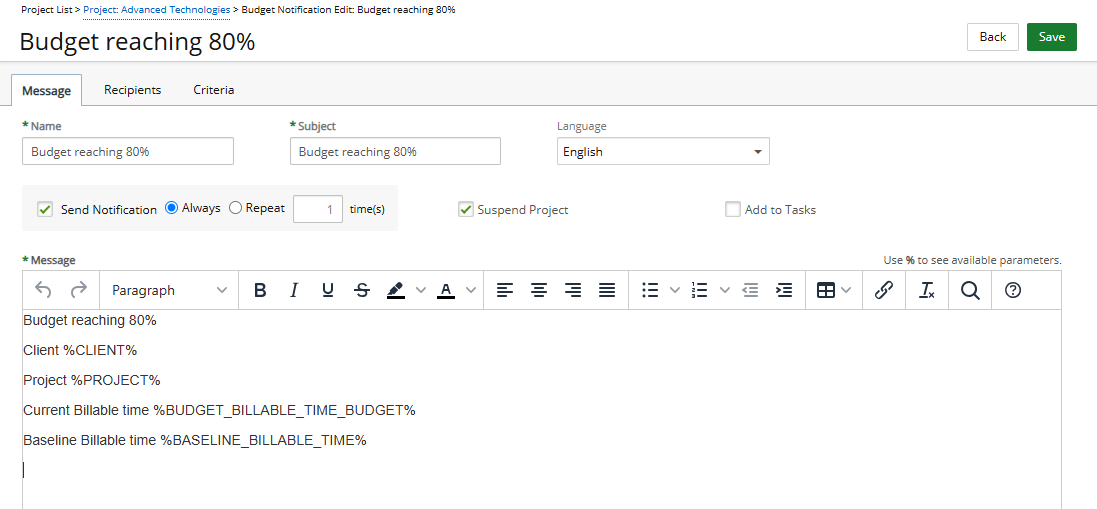The height and width of the screenshot is (509, 1097).
Task: Open highlight color options dropdown
Action: pyautogui.click(x=421, y=290)
